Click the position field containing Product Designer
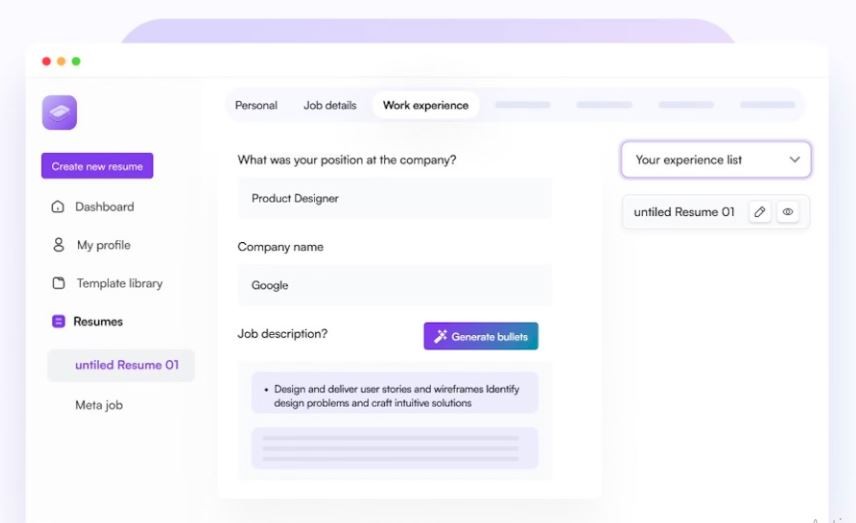This screenshot has width=856, height=523. tap(394, 198)
